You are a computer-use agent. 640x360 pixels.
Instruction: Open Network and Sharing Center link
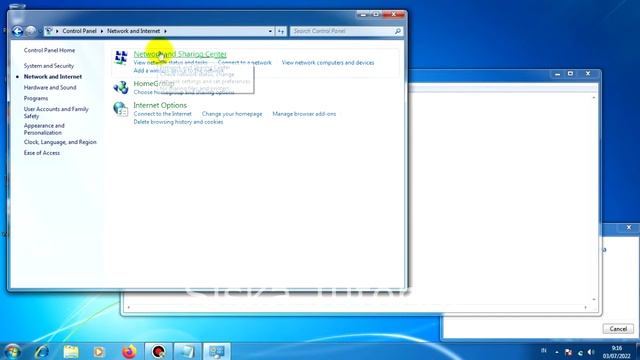(x=180, y=54)
